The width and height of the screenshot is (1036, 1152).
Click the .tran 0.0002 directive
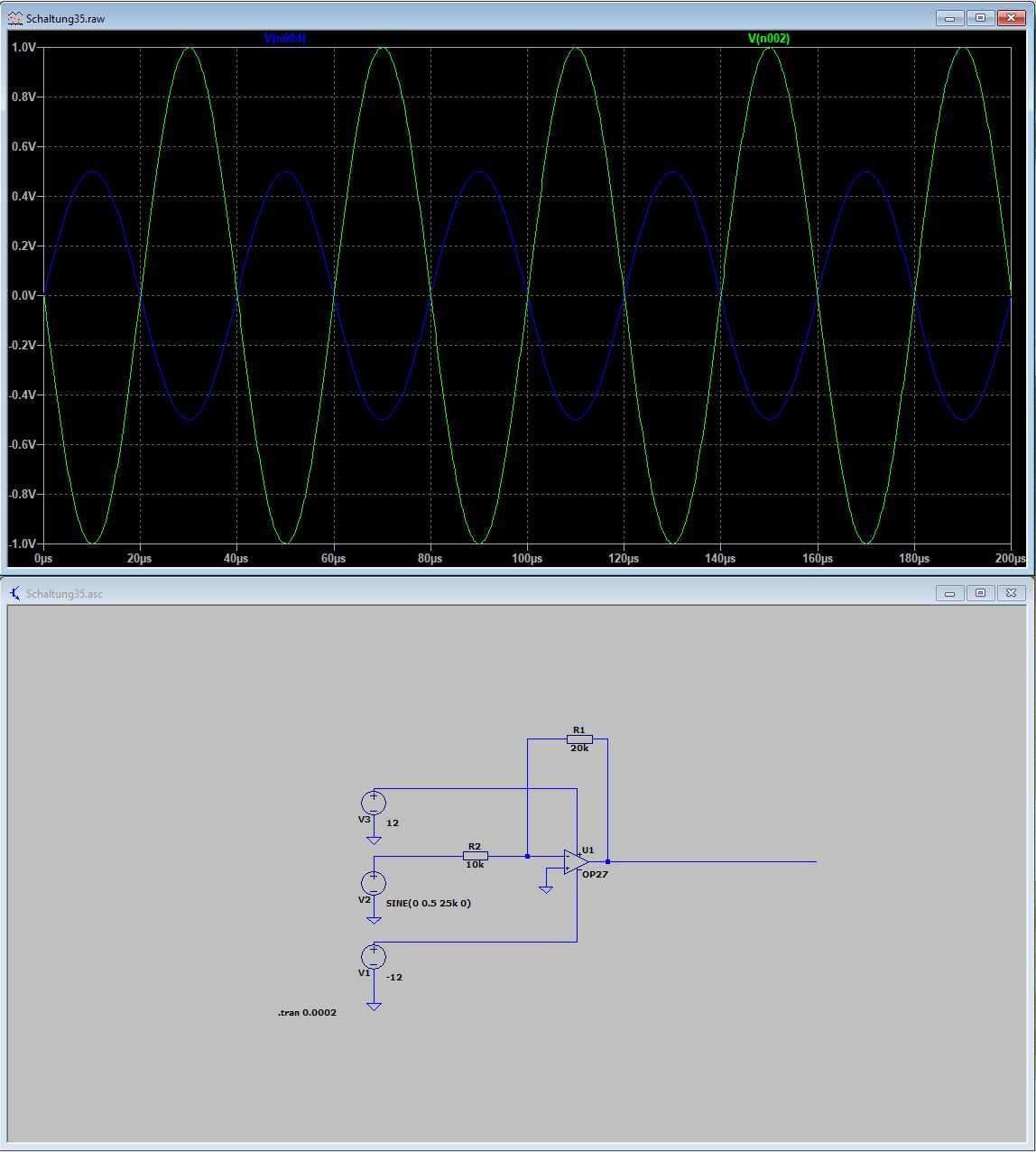tap(307, 1013)
